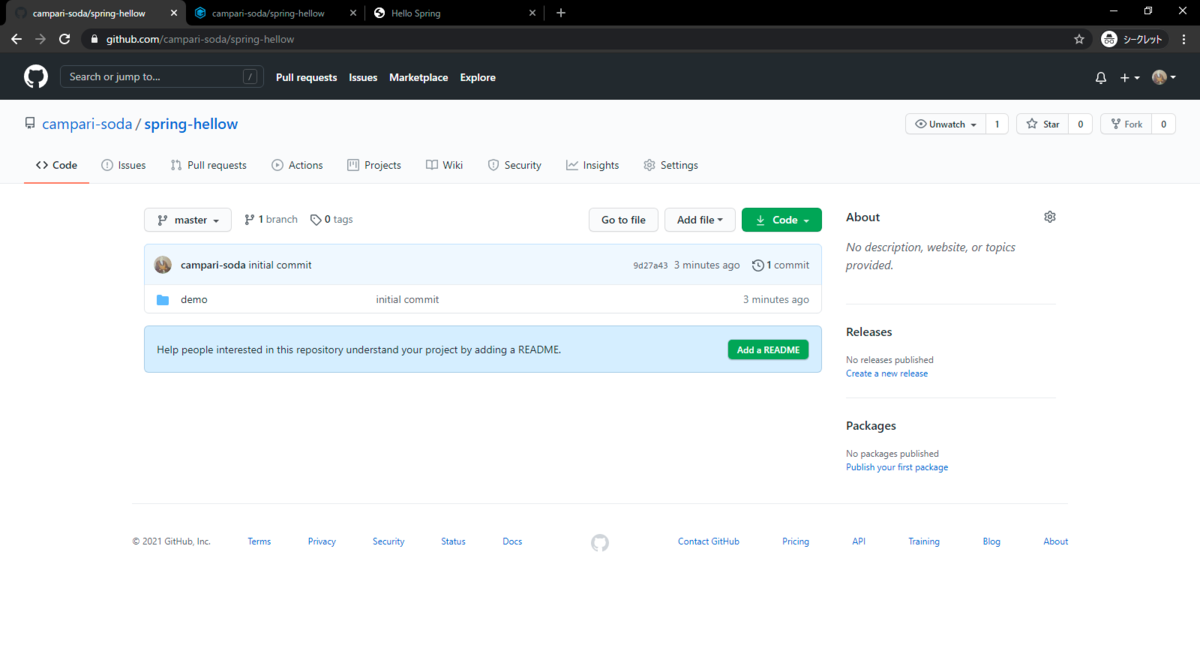Bookmark this page with the star icon

1079,39
